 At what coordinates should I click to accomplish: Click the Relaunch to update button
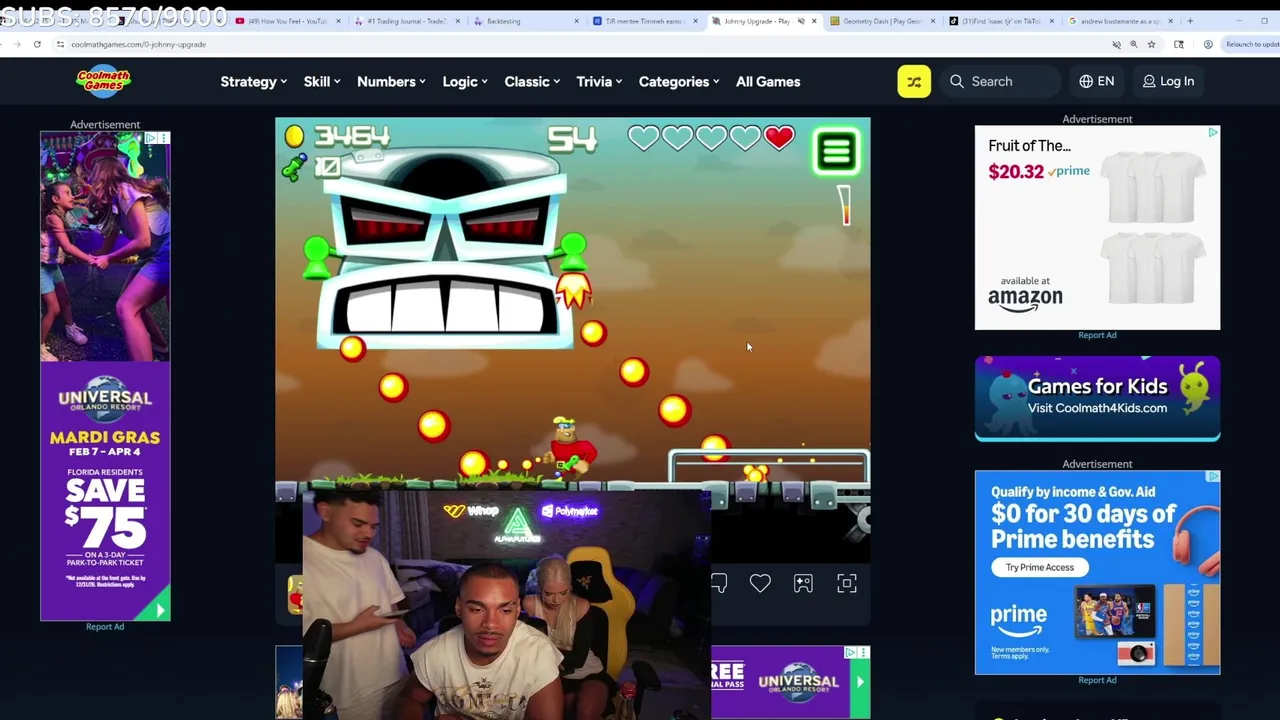(1250, 44)
